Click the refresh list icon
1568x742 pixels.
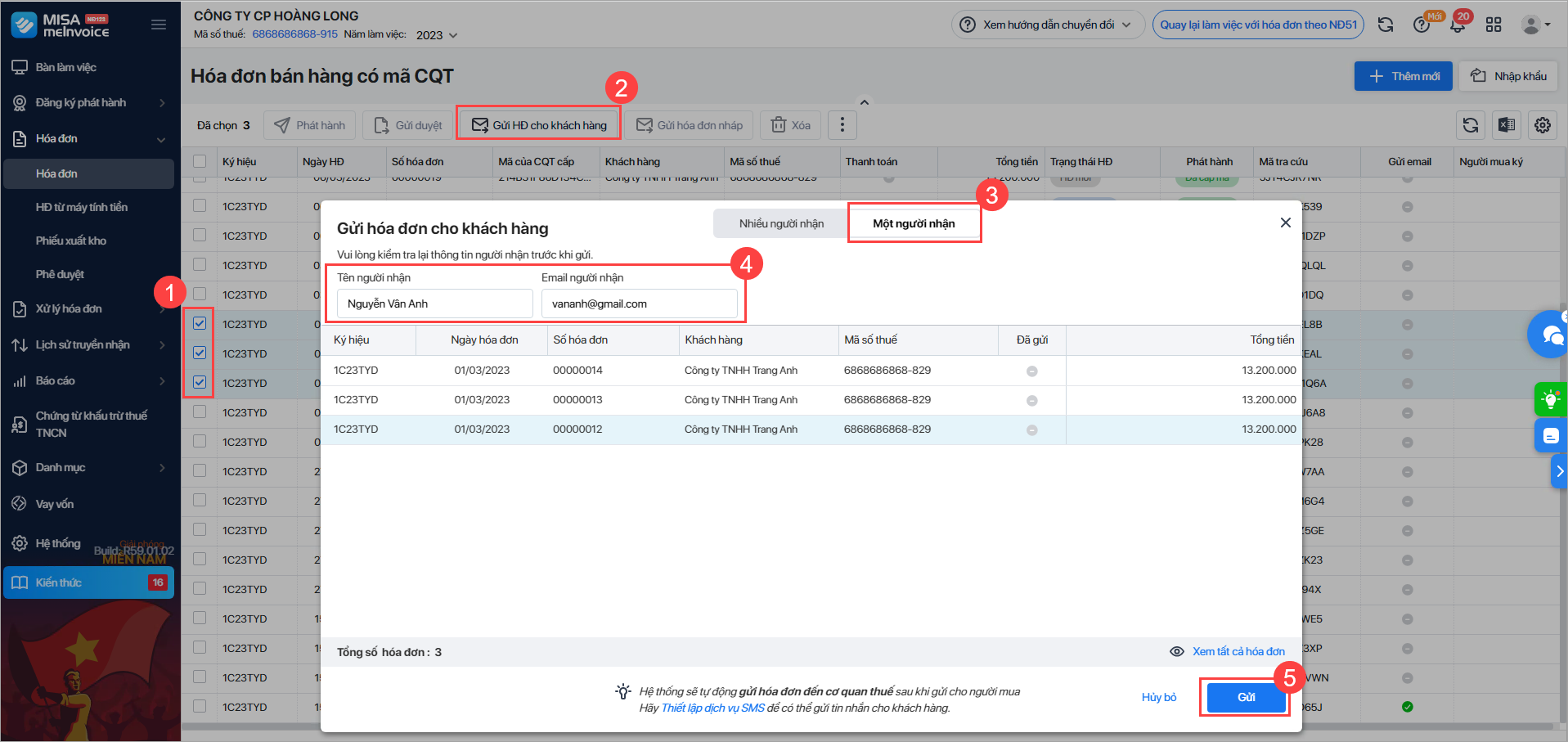coord(1471,125)
